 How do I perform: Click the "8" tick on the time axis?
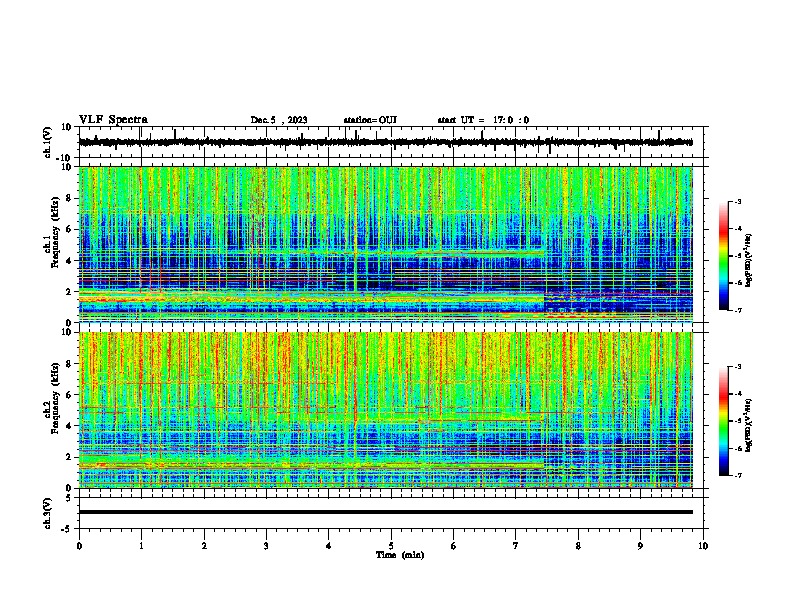[578, 546]
